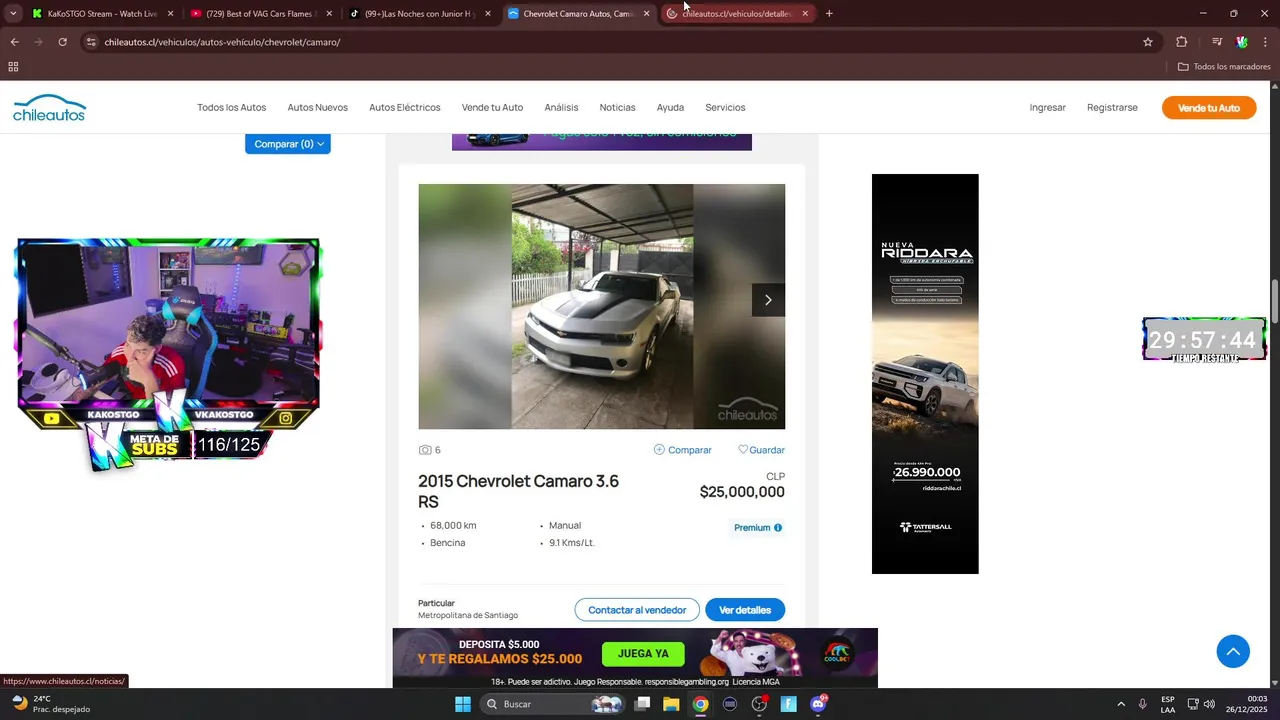Reload the chileautos page
1280x720 pixels.
click(x=62, y=42)
